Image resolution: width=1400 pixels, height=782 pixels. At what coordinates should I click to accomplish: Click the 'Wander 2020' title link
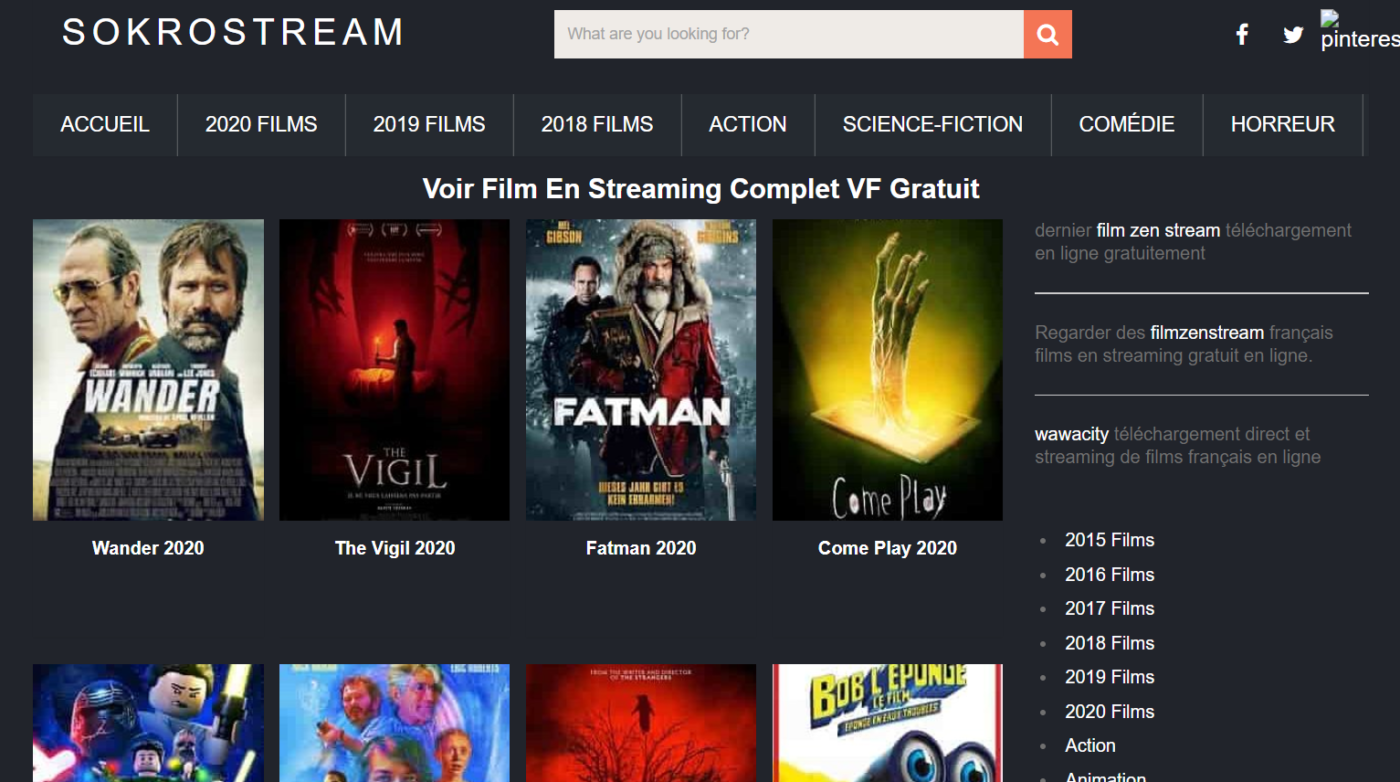point(148,548)
